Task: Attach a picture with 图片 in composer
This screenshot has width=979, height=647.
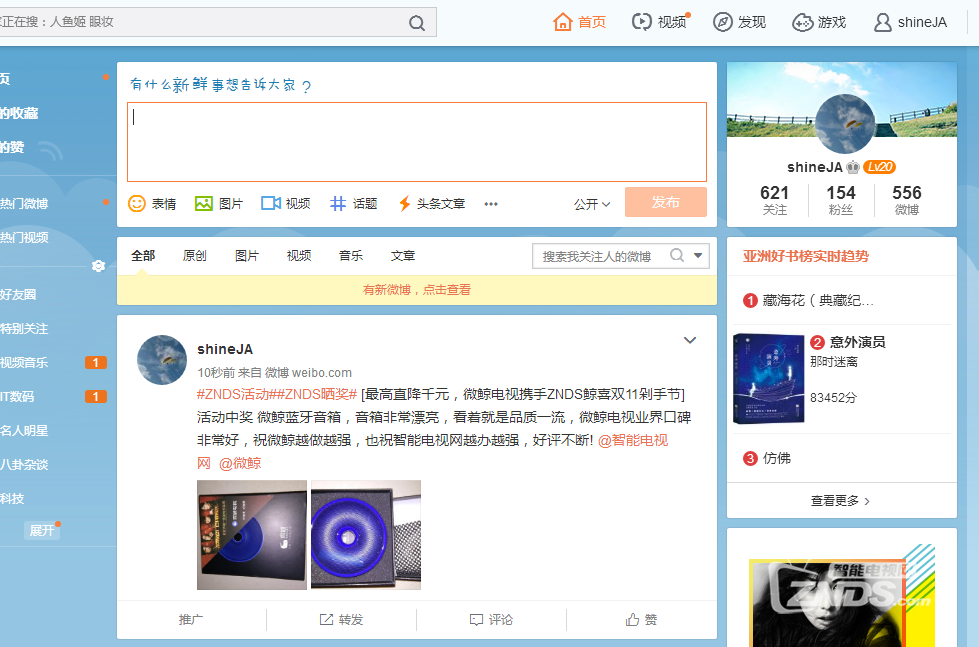Action: point(219,204)
